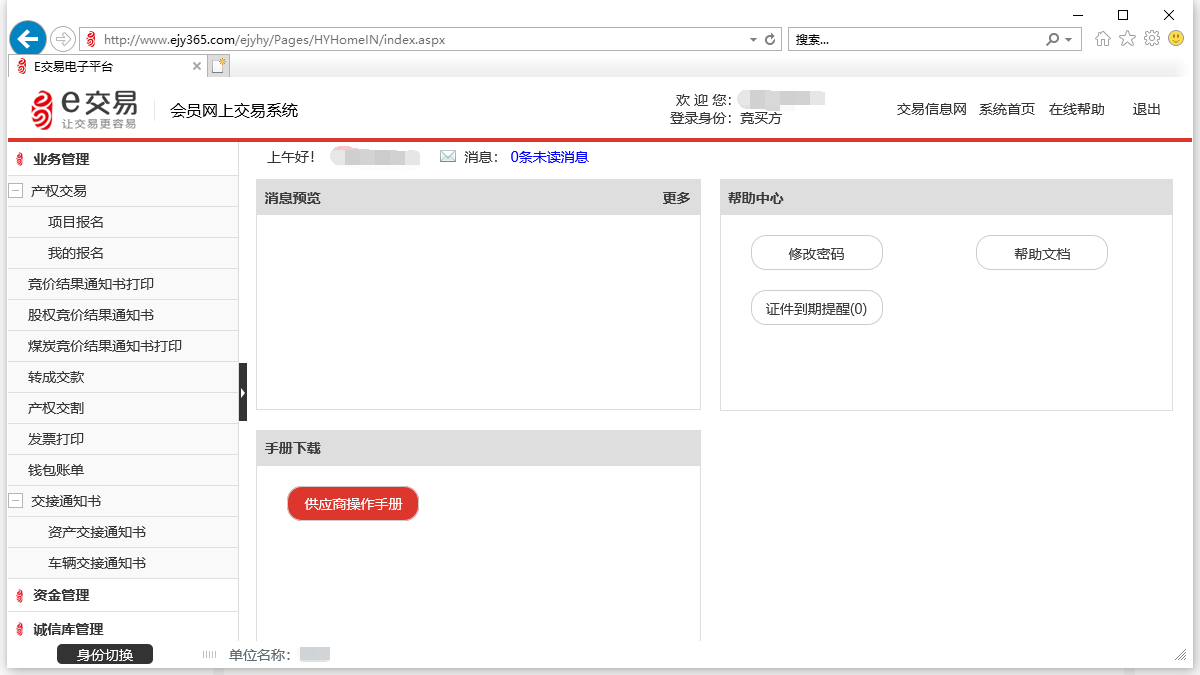
Task: Open 煤炭竞价结果通知书打印
Action: tap(105, 346)
